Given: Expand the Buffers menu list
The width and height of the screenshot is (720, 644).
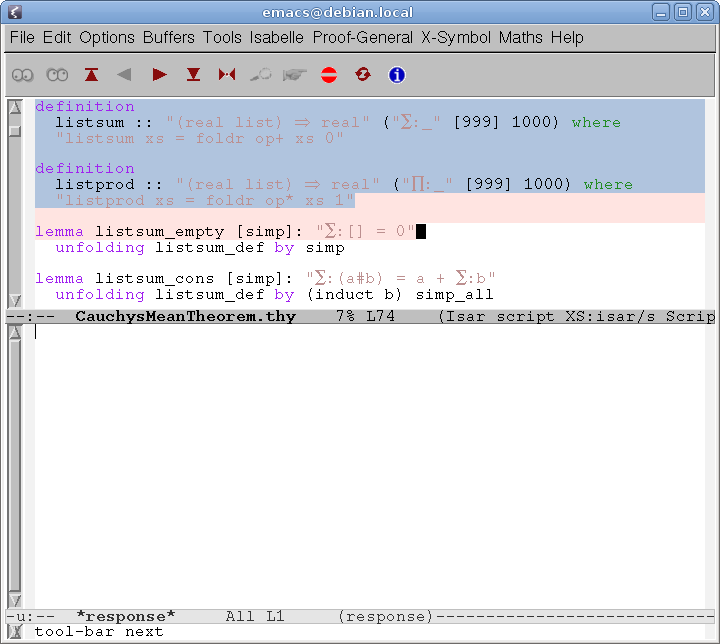Looking at the screenshot, I should click(x=169, y=38).
